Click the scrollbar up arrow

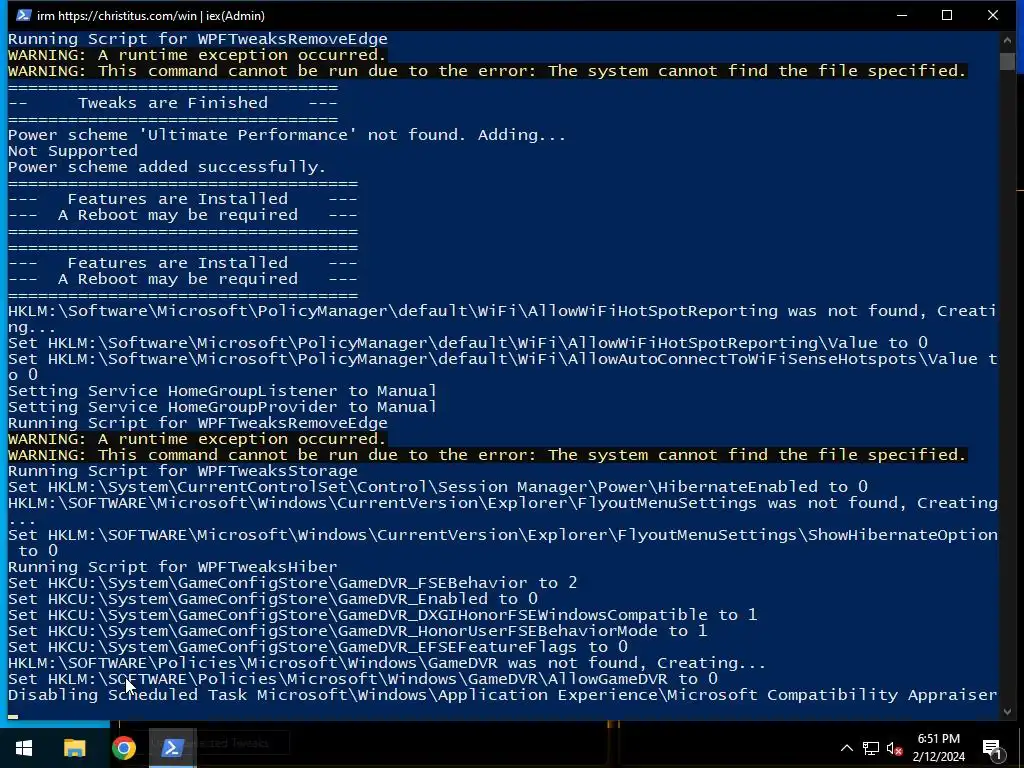pyautogui.click(x=1007, y=39)
